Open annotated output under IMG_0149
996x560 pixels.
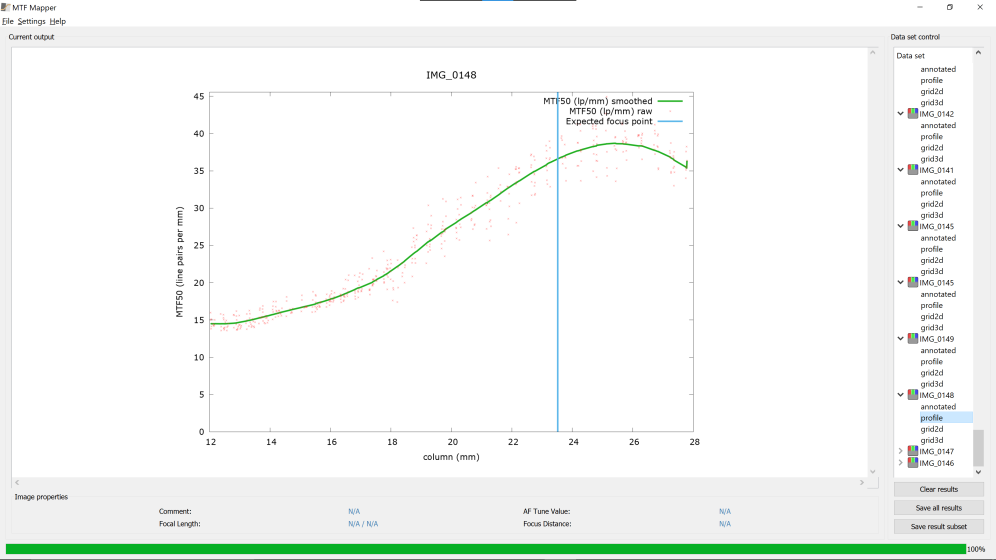(x=938, y=350)
